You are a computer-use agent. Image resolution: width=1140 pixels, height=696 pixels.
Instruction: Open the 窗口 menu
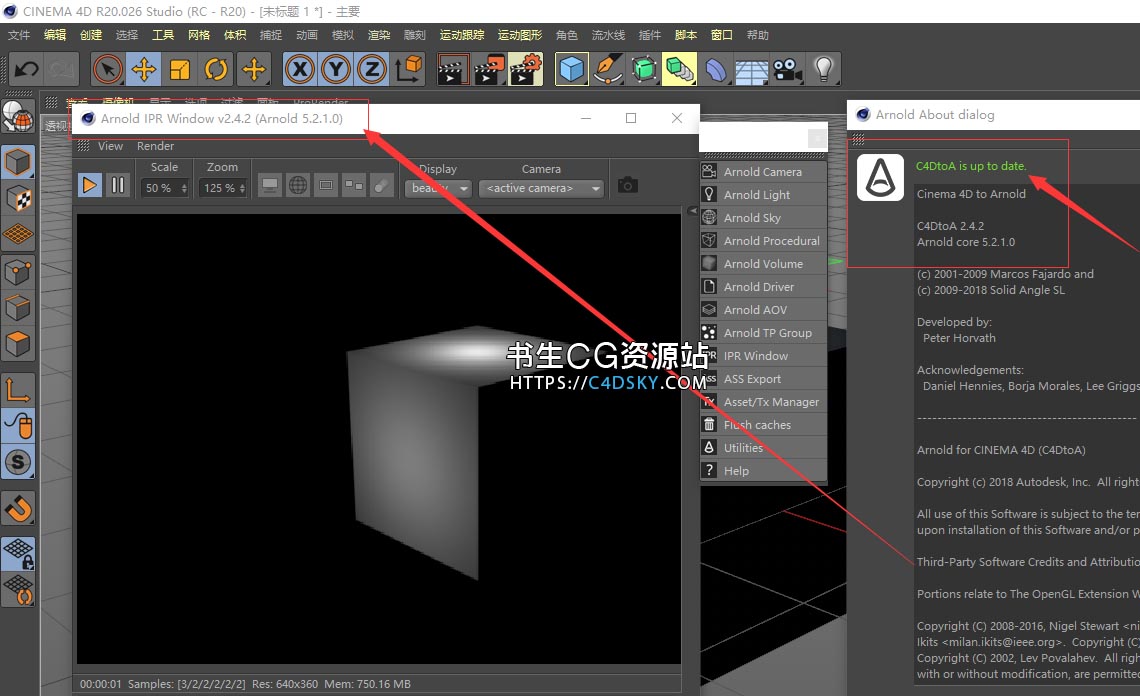(721, 35)
